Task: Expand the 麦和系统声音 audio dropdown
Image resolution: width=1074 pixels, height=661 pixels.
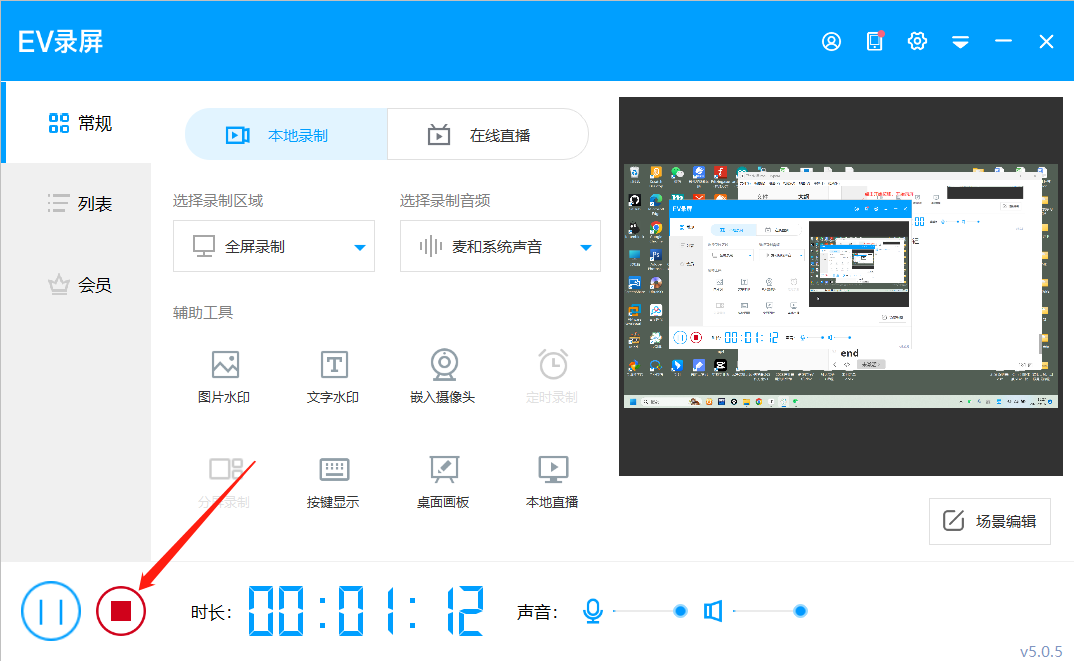Action: (500, 246)
